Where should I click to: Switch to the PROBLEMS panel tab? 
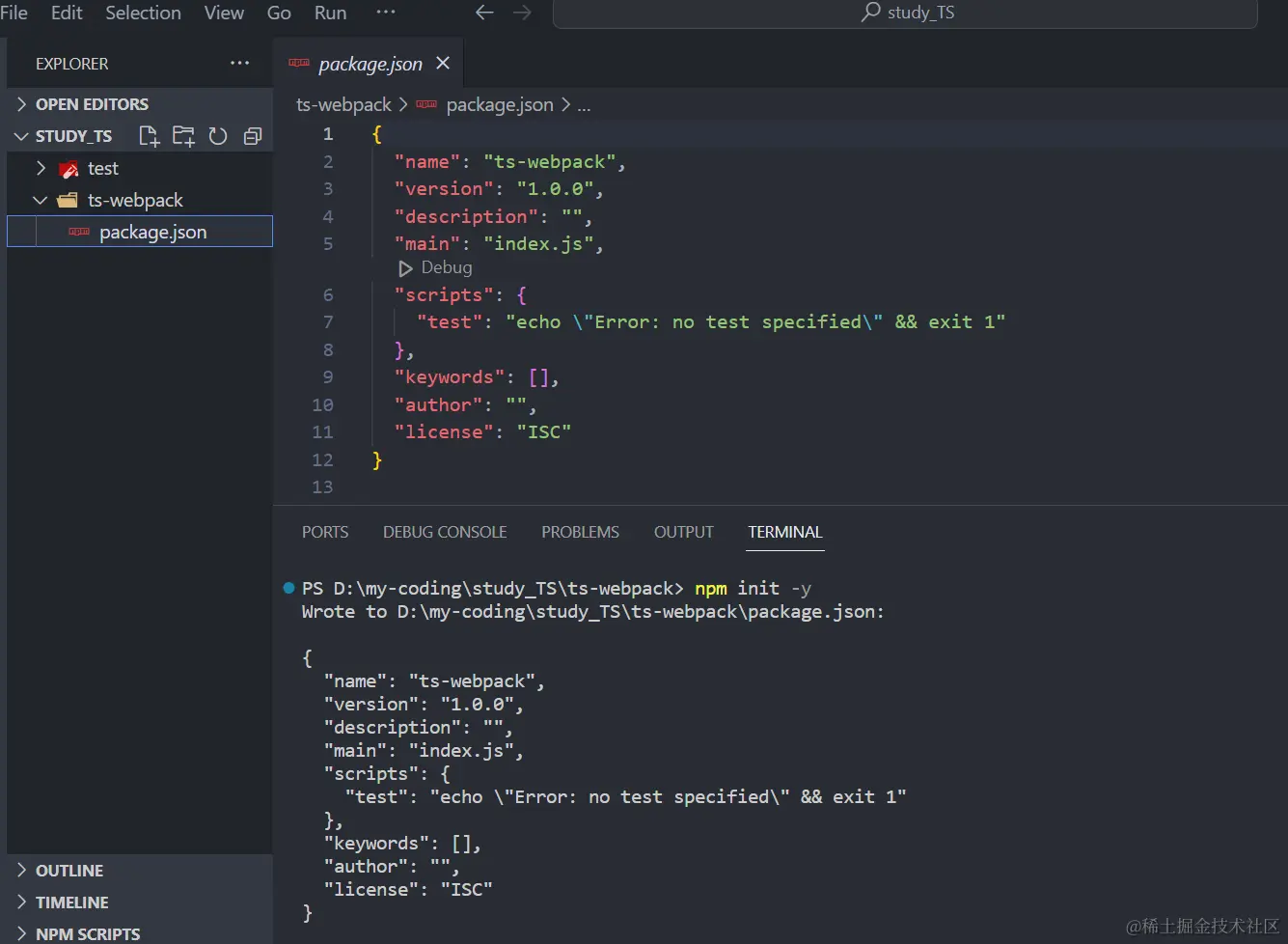point(580,532)
